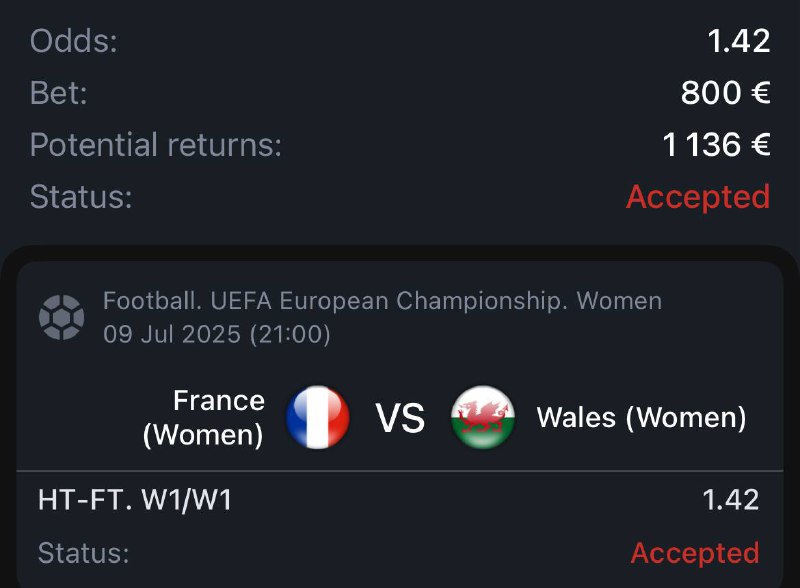Click the 1.42 odds in selection row

tap(729, 500)
